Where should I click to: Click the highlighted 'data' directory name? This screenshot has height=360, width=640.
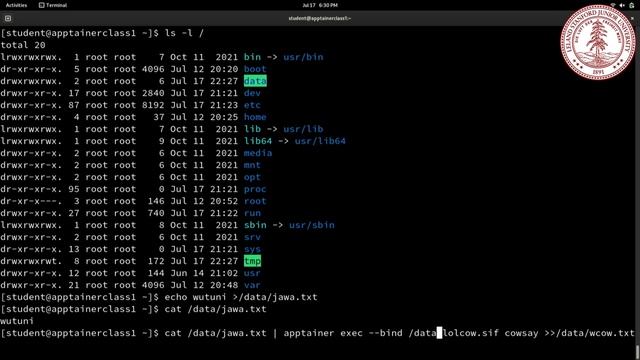[255, 81]
